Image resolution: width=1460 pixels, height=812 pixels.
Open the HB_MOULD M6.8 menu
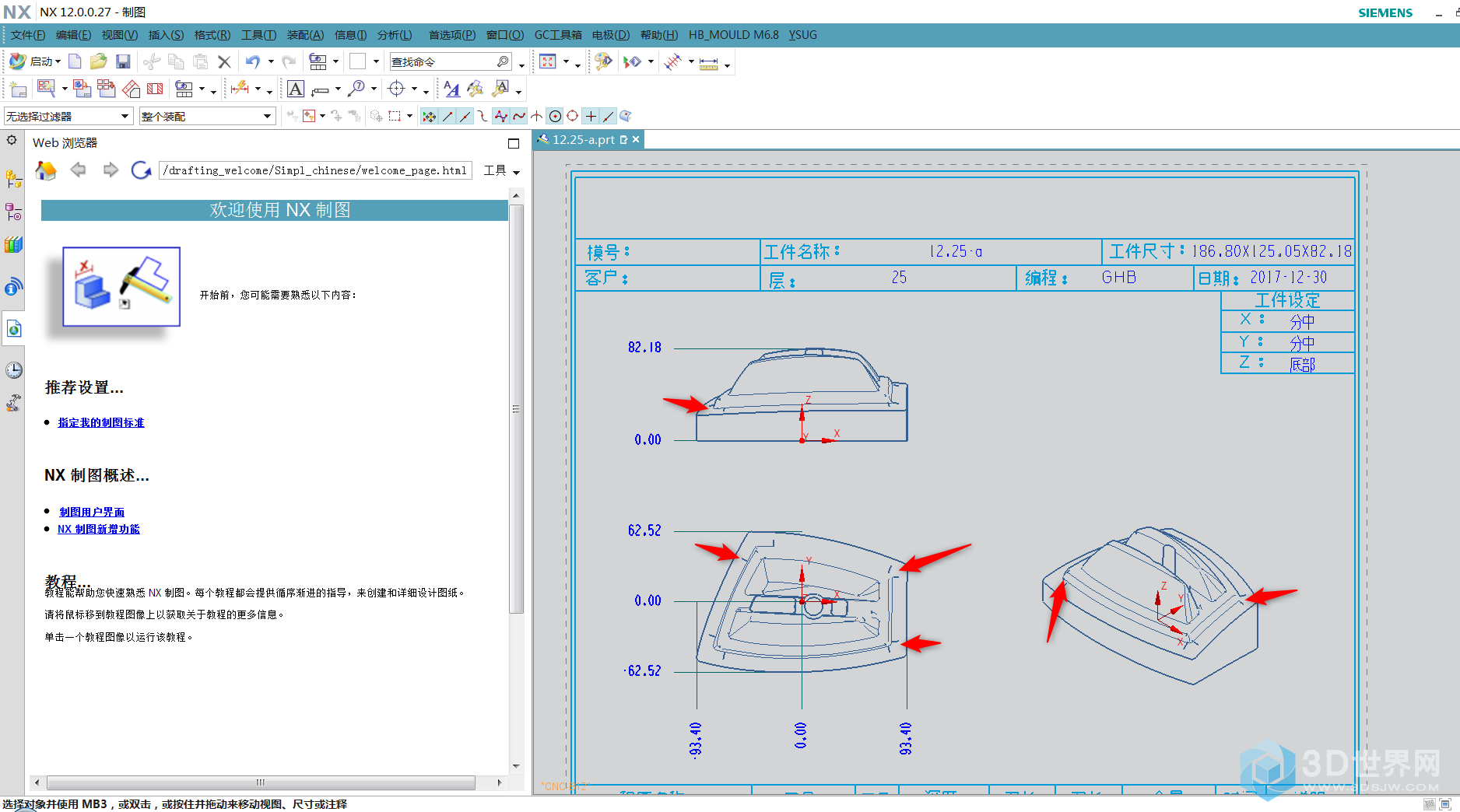coord(733,35)
